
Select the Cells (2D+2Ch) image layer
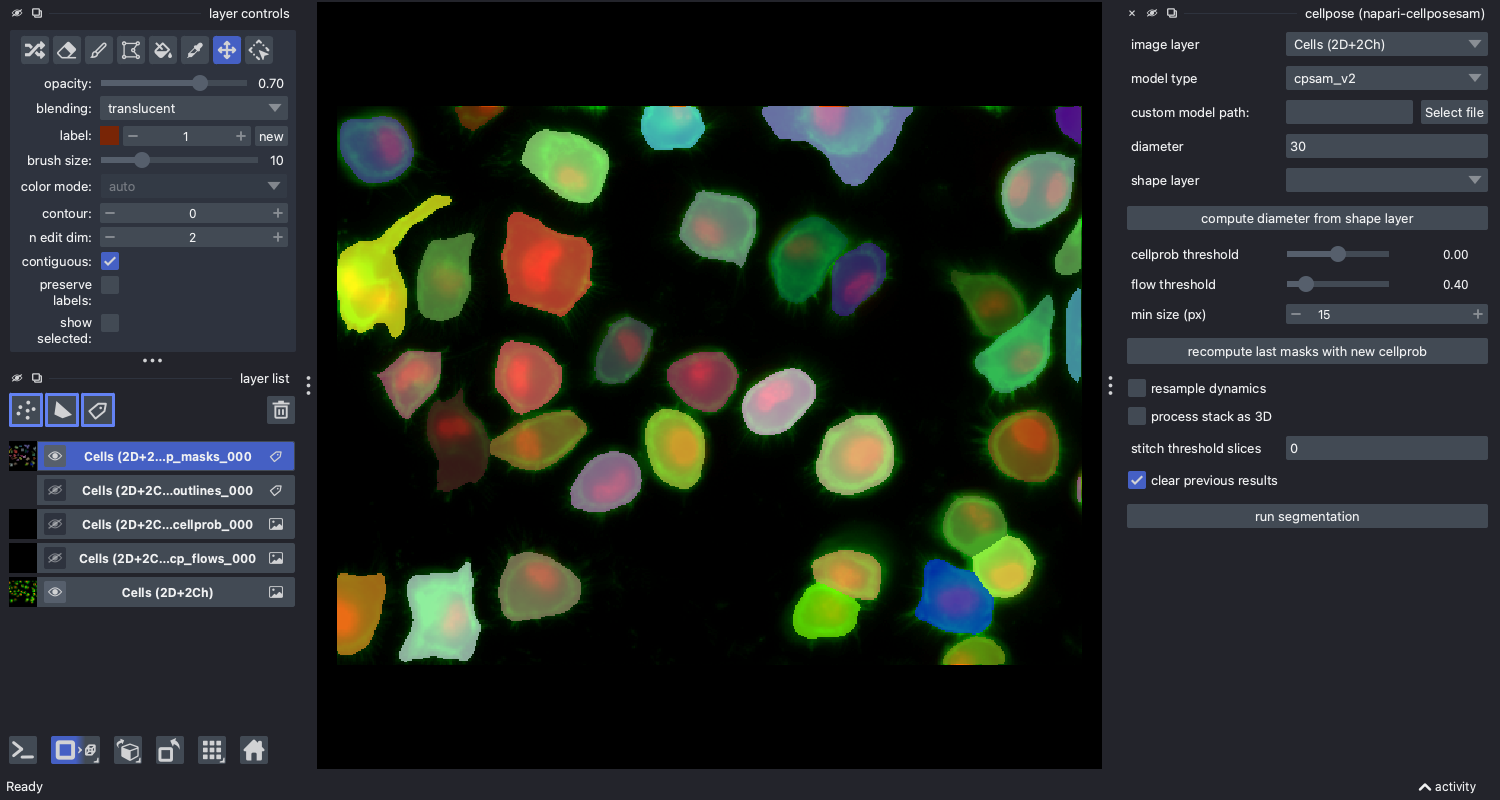coord(167,592)
